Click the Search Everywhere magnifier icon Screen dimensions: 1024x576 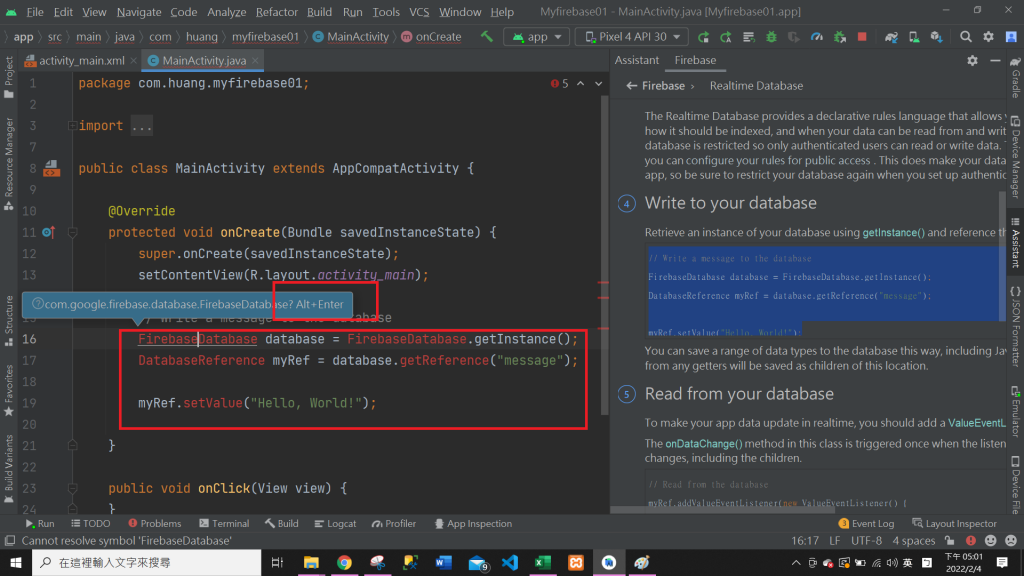click(965, 37)
